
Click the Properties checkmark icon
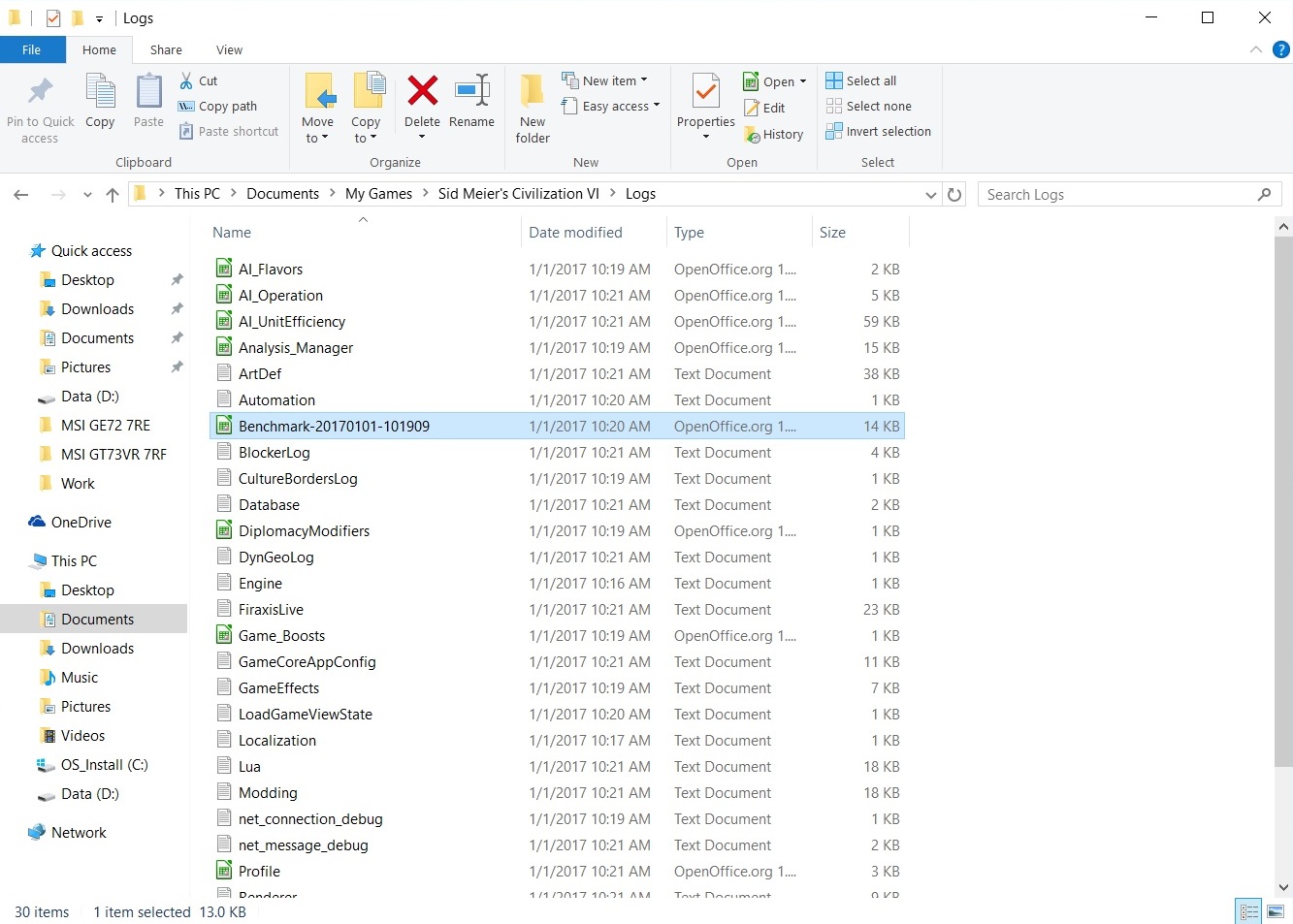[706, 91]
